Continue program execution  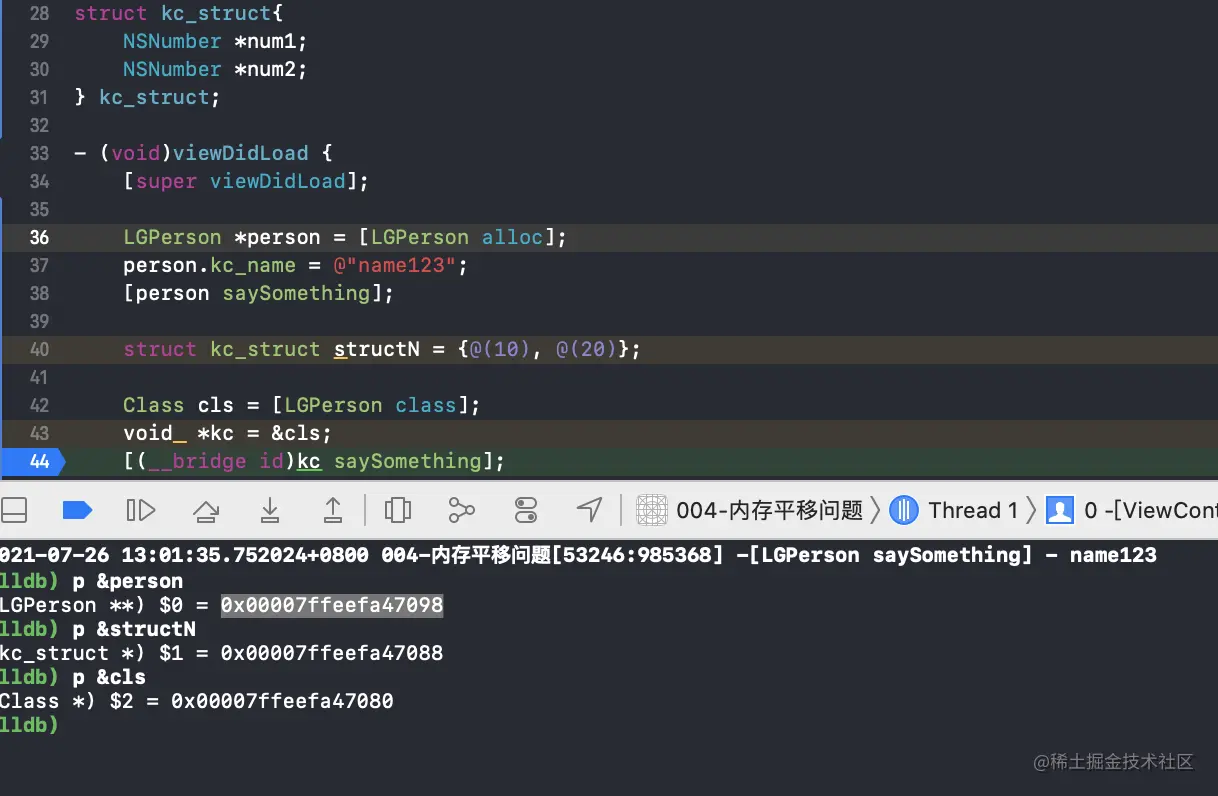(x=141, y=510)
